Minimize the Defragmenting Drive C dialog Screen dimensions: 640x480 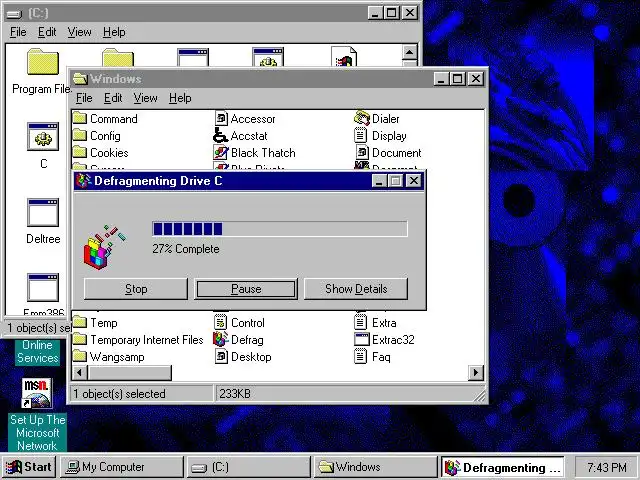click(x=379, y=180)
